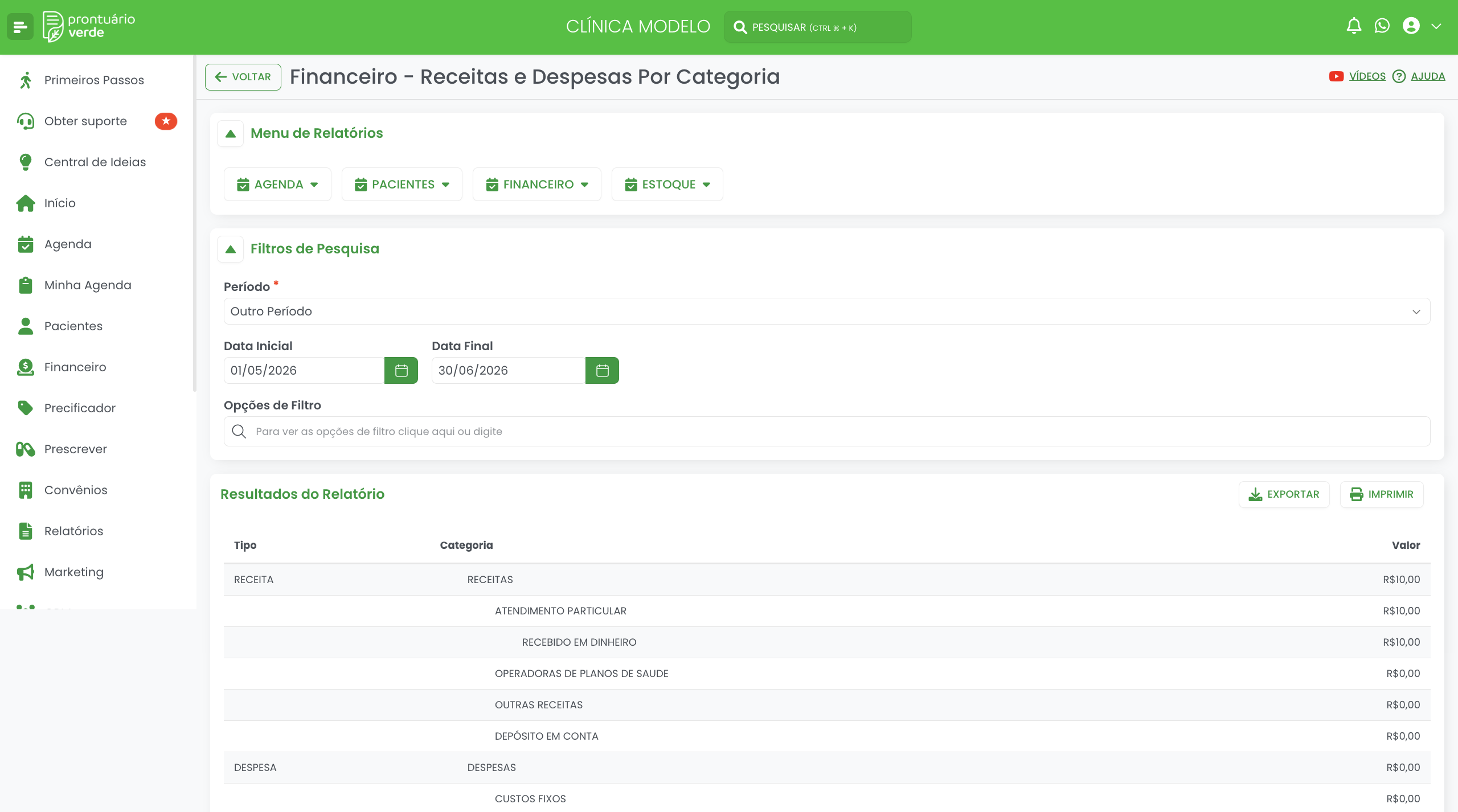This screenshot has width=1458, height=812.
Task: Click the Categoria column header
Action: coord(466,546)
